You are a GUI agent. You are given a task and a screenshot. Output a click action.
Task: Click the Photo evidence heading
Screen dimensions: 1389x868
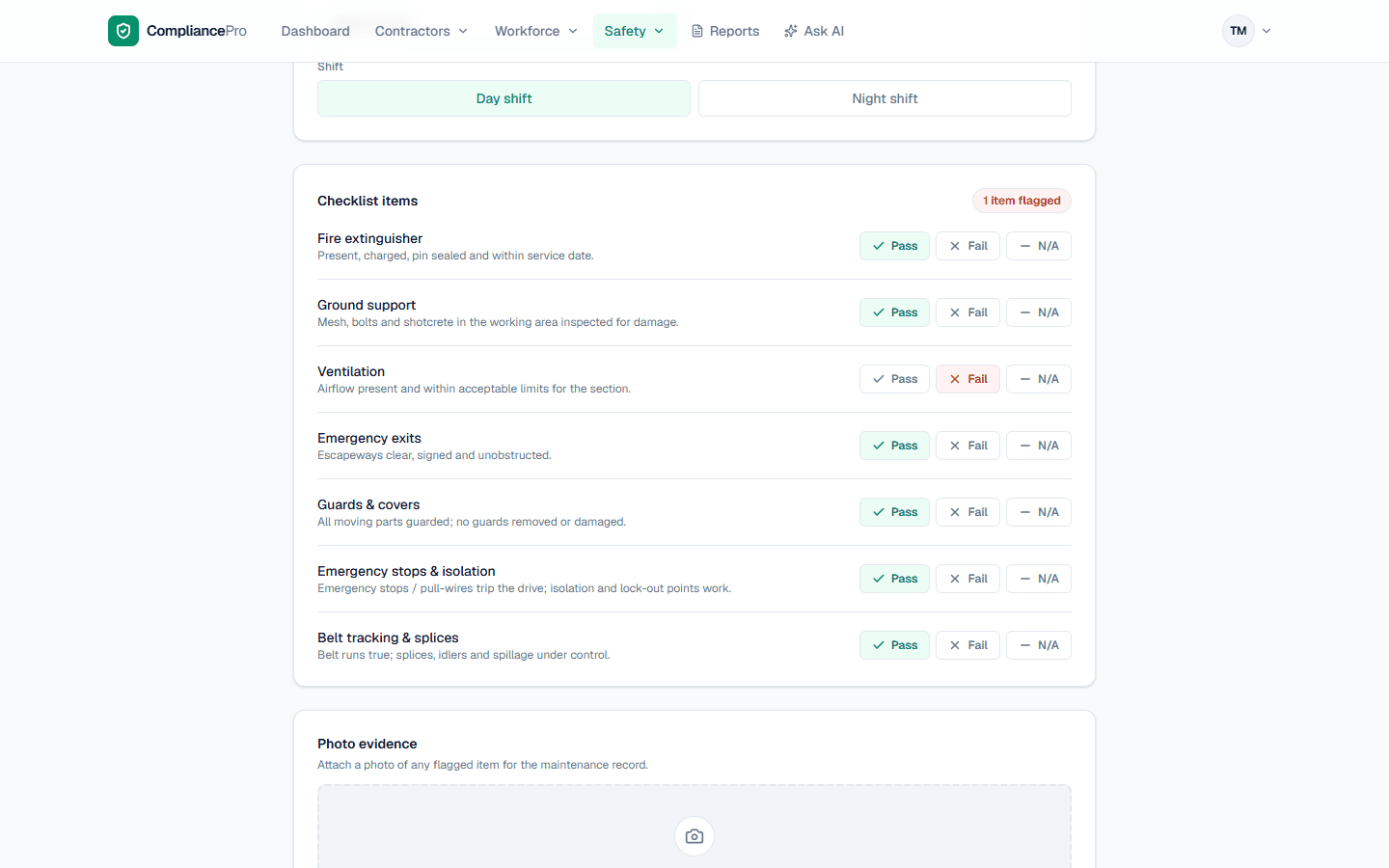[x=368, y=744]
